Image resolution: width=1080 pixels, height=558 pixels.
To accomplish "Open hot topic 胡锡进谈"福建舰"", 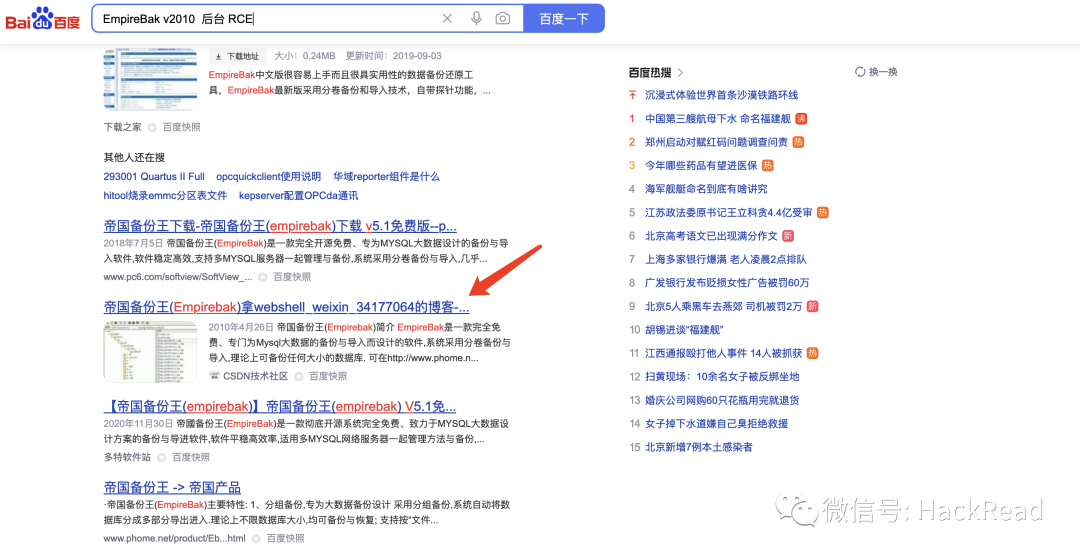I will pyautogui.click(x=684, y=329).
